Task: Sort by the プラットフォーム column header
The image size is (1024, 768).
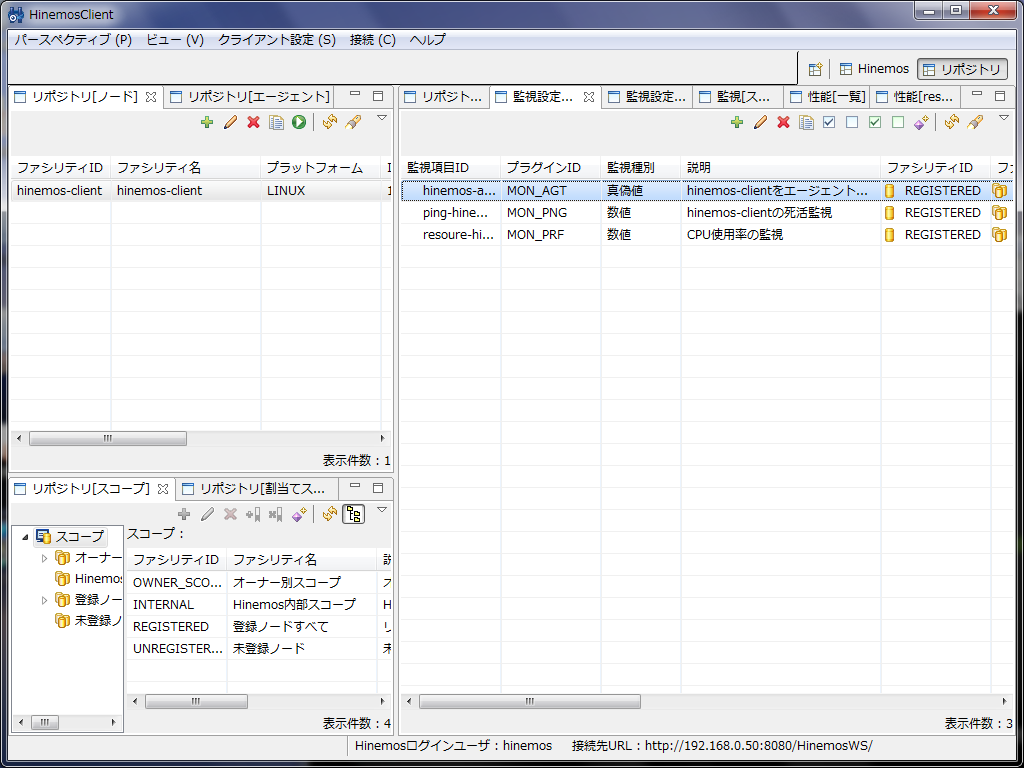Action: [321, 168]
